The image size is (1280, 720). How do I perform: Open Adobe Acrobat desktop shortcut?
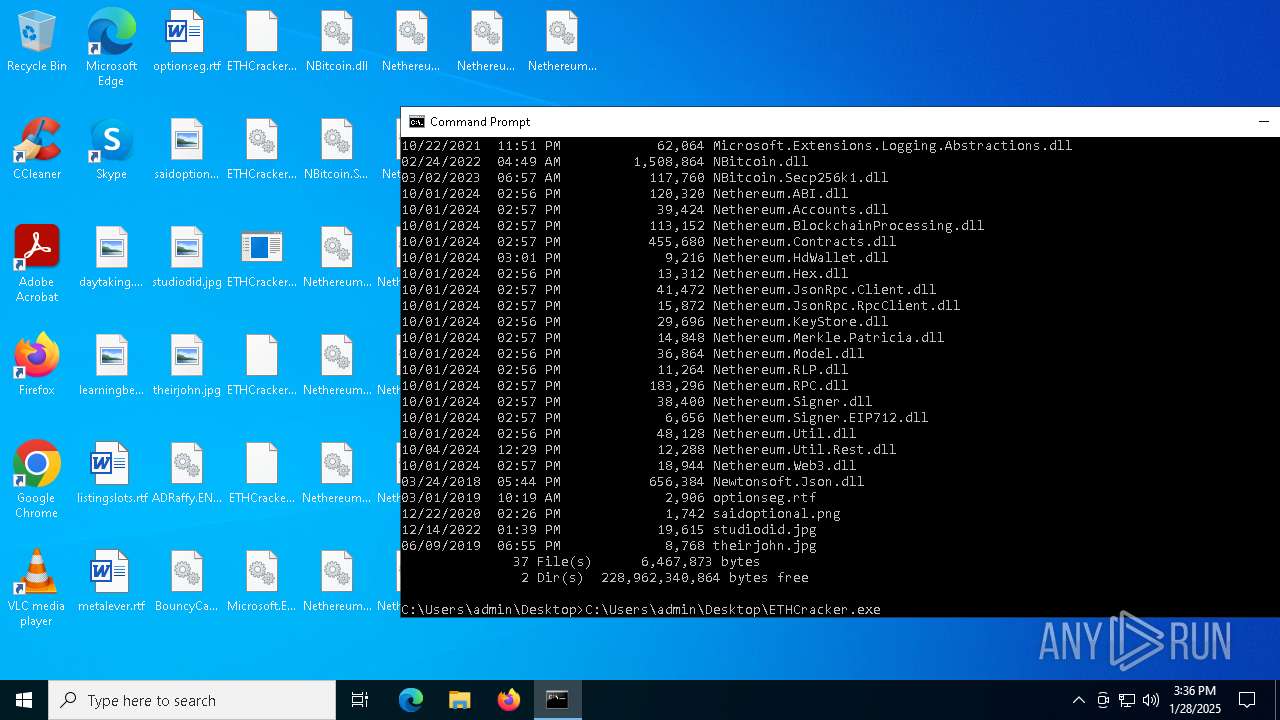pos(37,264)
